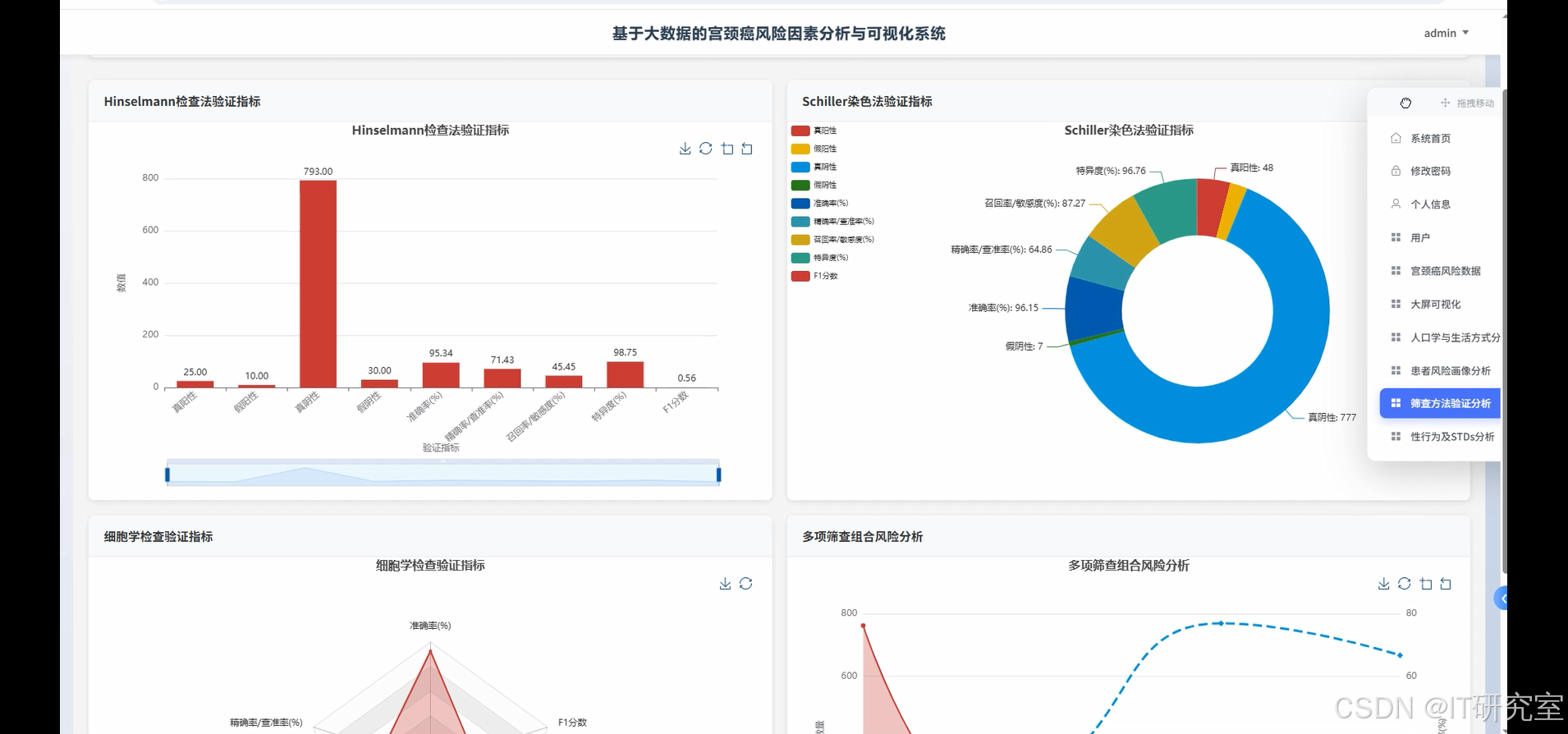The height and width of the screenshot is (734, 1568).
Task: Click the 真阴性: 777 pie label
Action: (x=1332, y=417)
